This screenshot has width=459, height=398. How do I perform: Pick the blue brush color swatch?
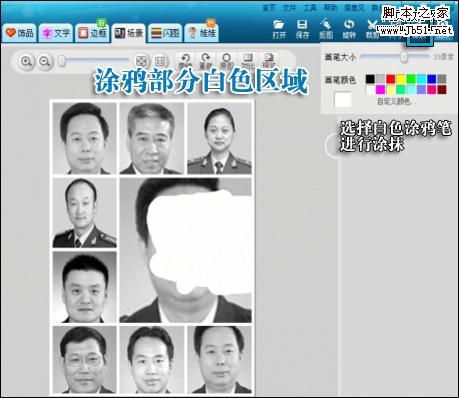(432, 79)
